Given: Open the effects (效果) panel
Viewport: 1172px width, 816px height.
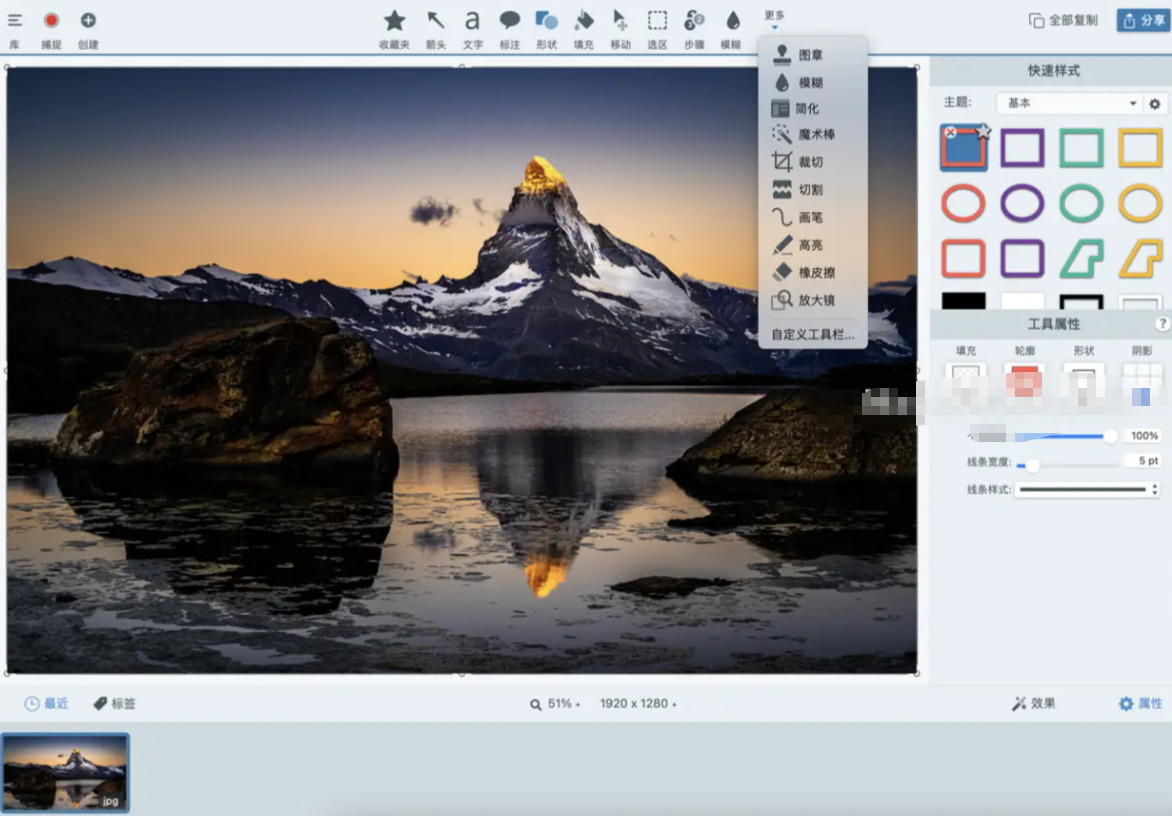Looking at the screenshot, I should coord(1034,703).
